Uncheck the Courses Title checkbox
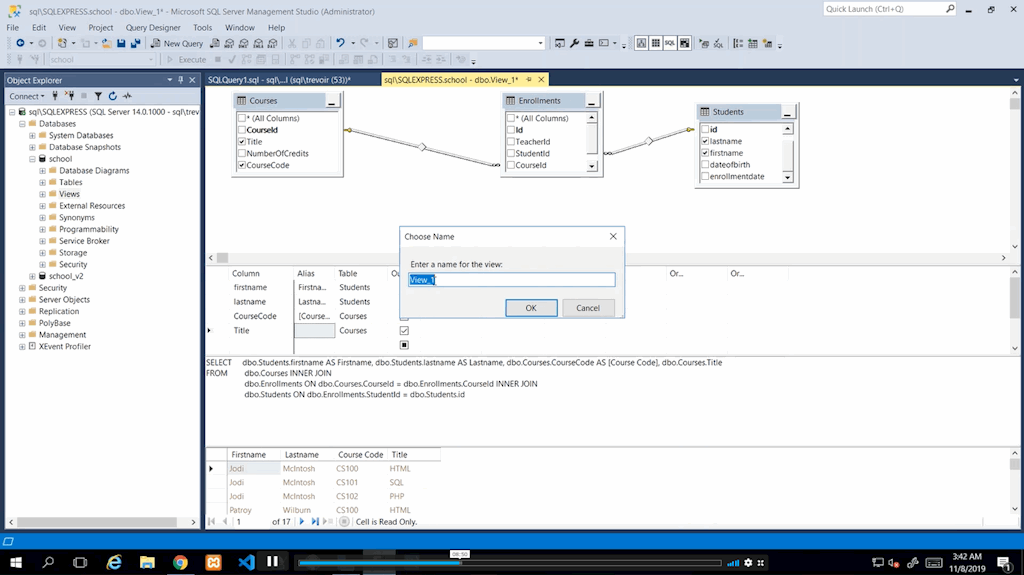The height and width of the screenshot is (575, 1024). point(242,142)
